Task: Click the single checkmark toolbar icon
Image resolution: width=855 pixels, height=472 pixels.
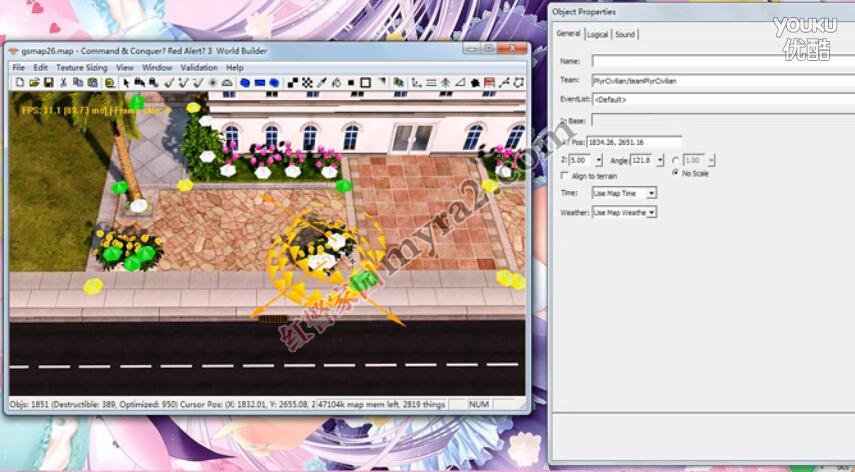Action: pos(169,82)
